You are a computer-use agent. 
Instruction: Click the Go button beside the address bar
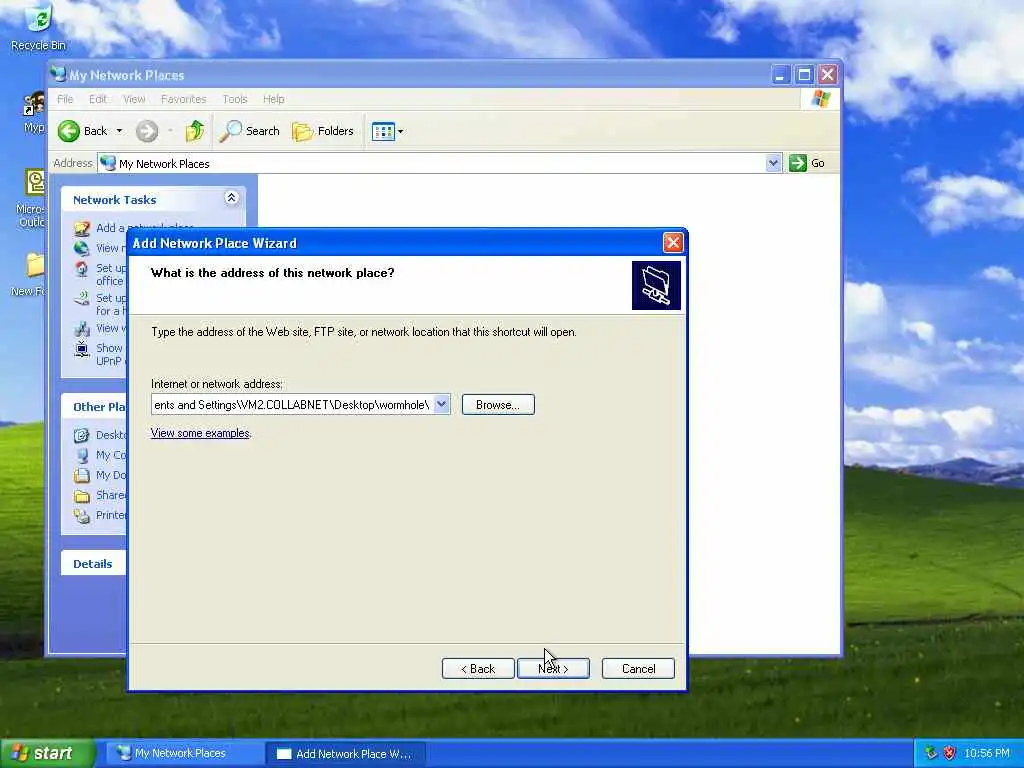[x=807, y=163]
